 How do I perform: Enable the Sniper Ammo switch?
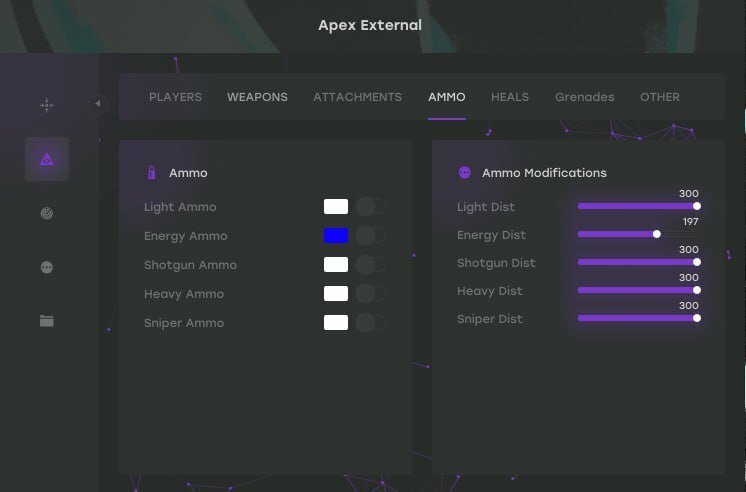371,323
